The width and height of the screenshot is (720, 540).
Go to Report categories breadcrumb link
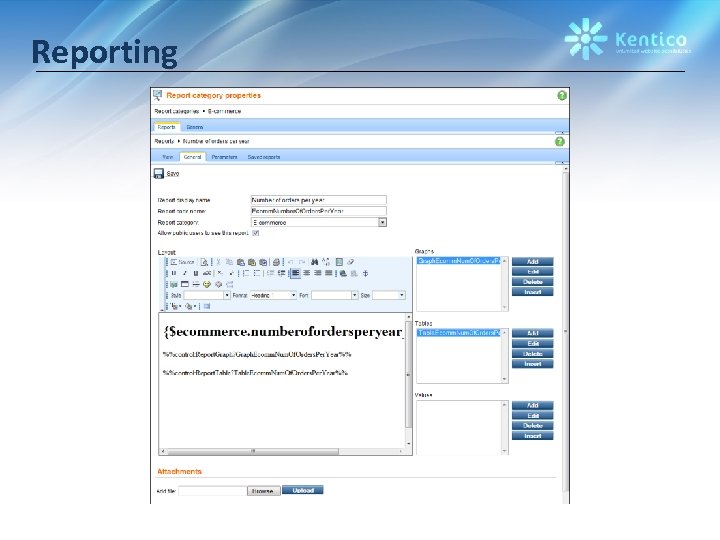(177, 112)
